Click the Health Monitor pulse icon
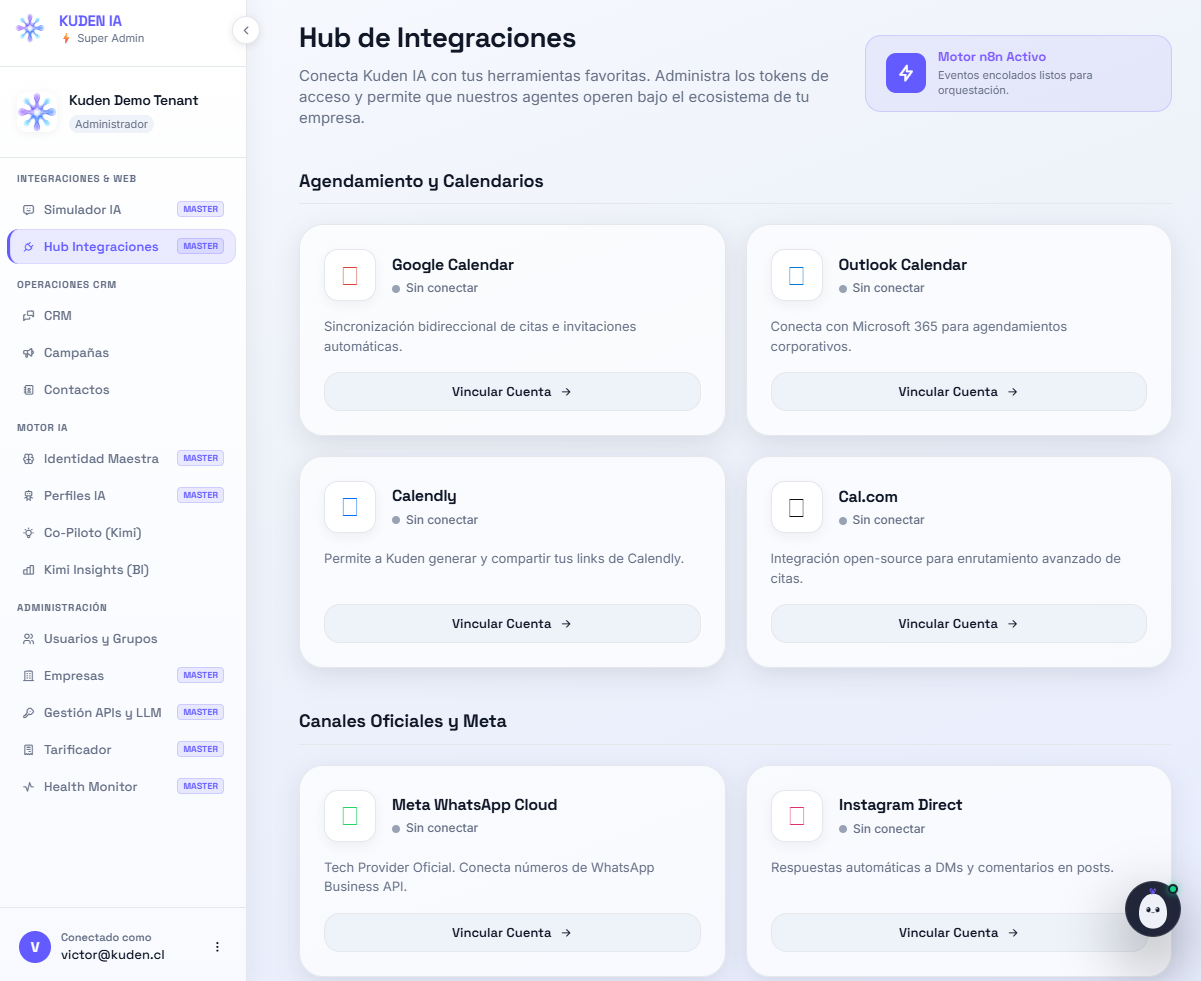 (x=28, y=787)
